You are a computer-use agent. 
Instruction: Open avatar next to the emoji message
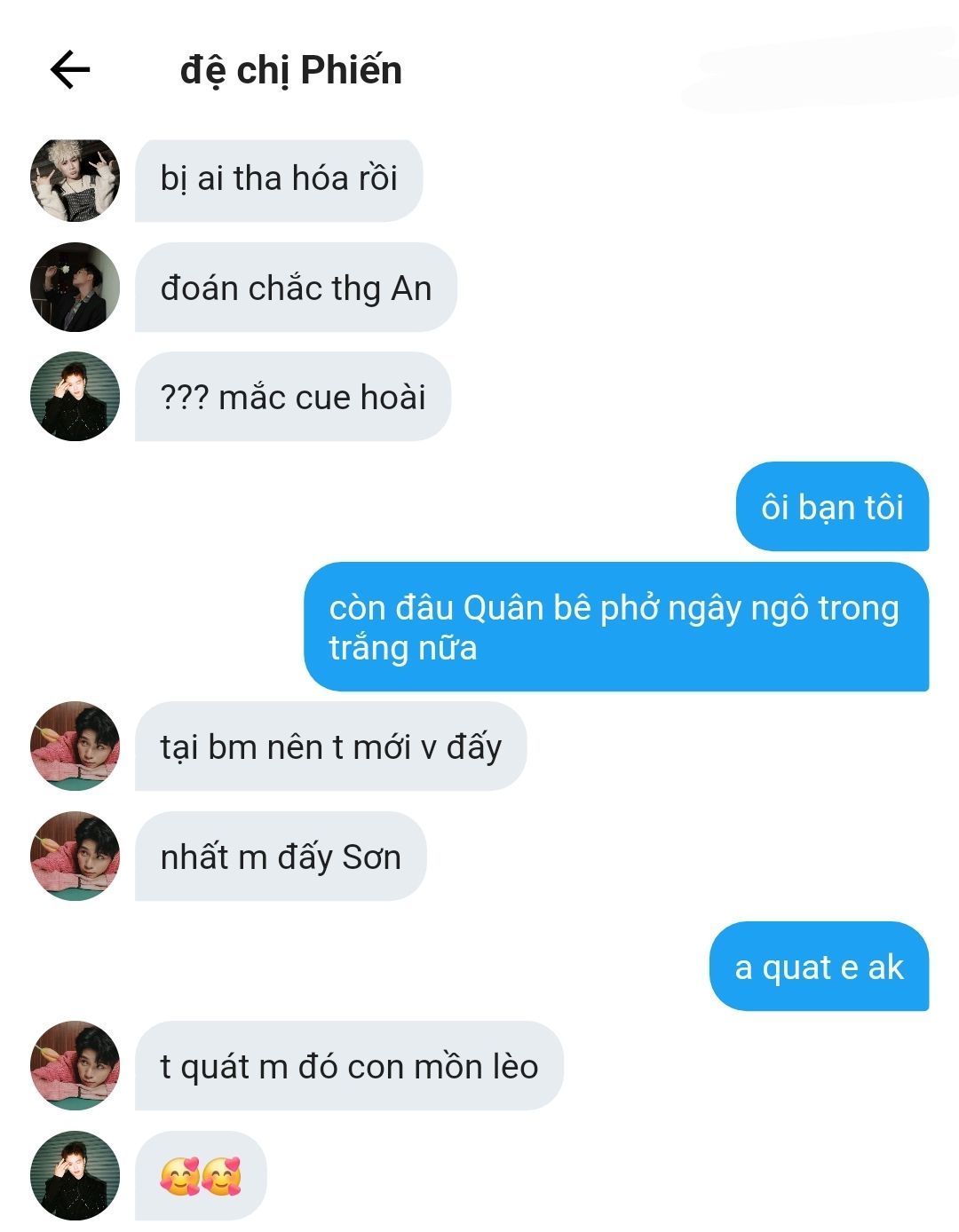[75, 1175]
